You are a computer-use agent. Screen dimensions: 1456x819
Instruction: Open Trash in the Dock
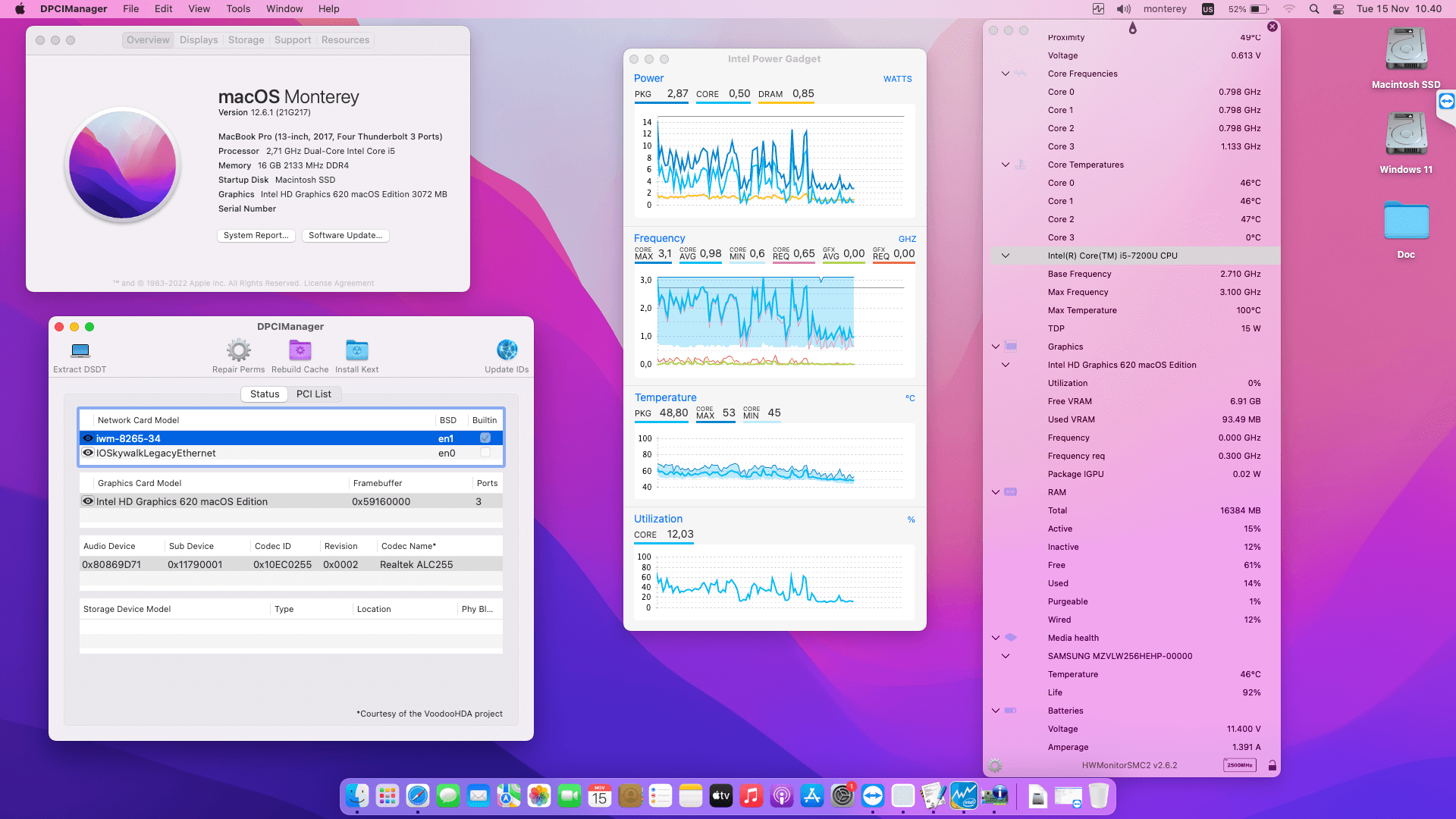pos(1099,795)
